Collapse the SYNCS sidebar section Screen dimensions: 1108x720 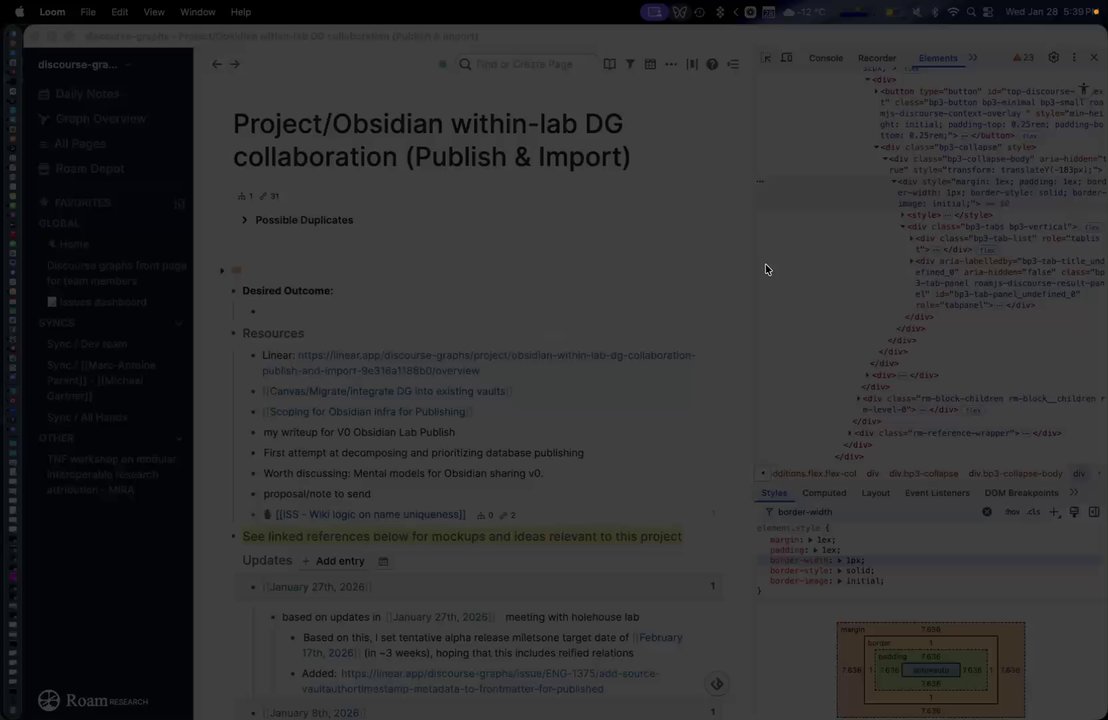point(179,323)
